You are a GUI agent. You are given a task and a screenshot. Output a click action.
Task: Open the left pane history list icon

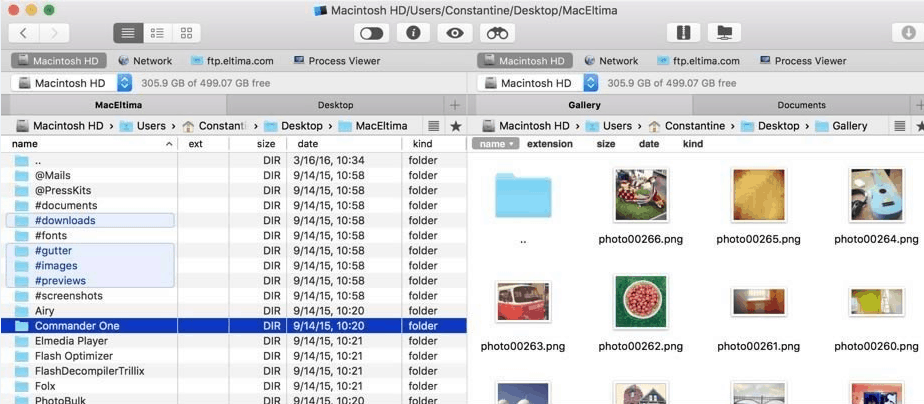coord(433,126)
